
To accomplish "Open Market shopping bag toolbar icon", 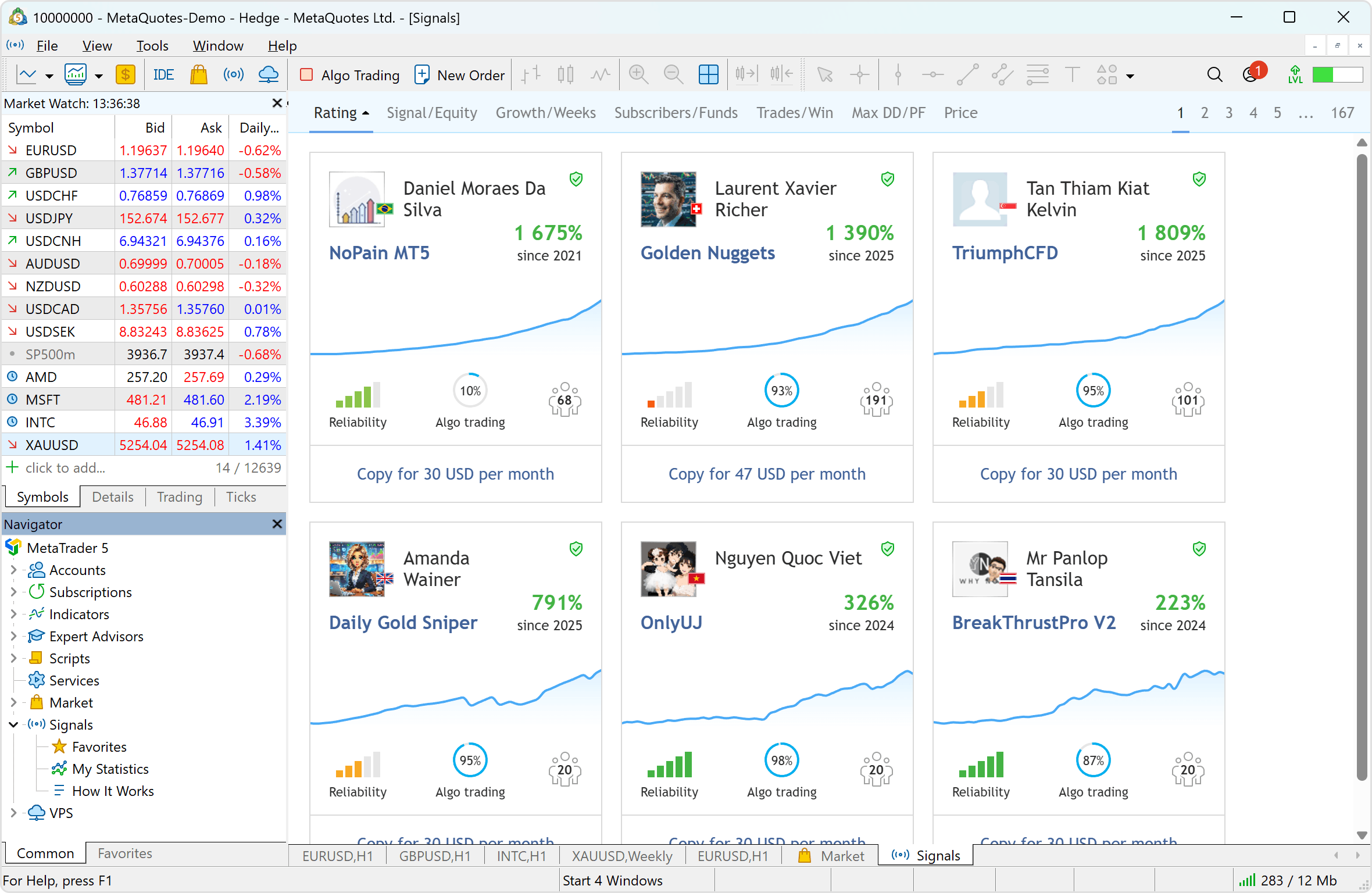I will tap(199, 75).
